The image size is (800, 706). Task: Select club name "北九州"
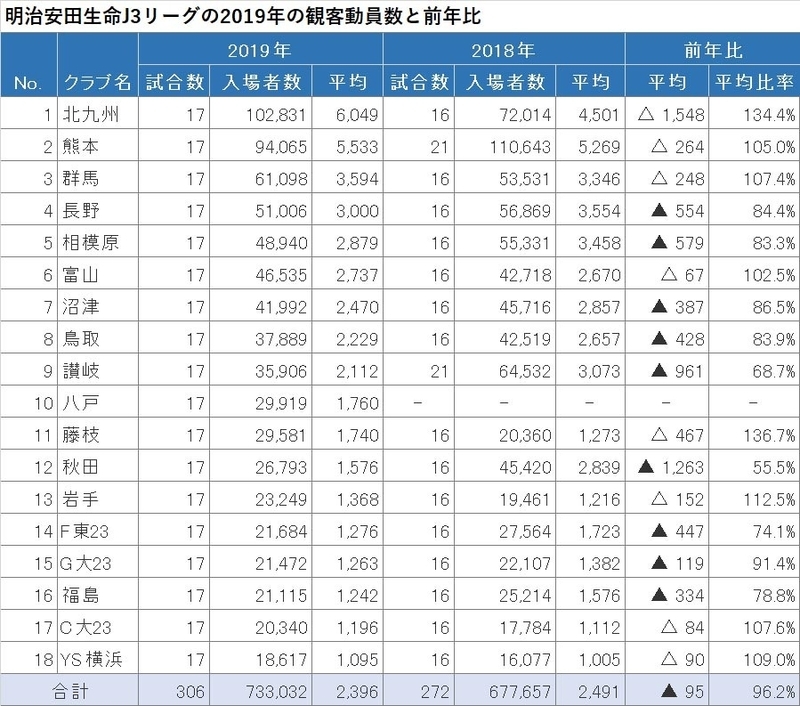(91, 114)
